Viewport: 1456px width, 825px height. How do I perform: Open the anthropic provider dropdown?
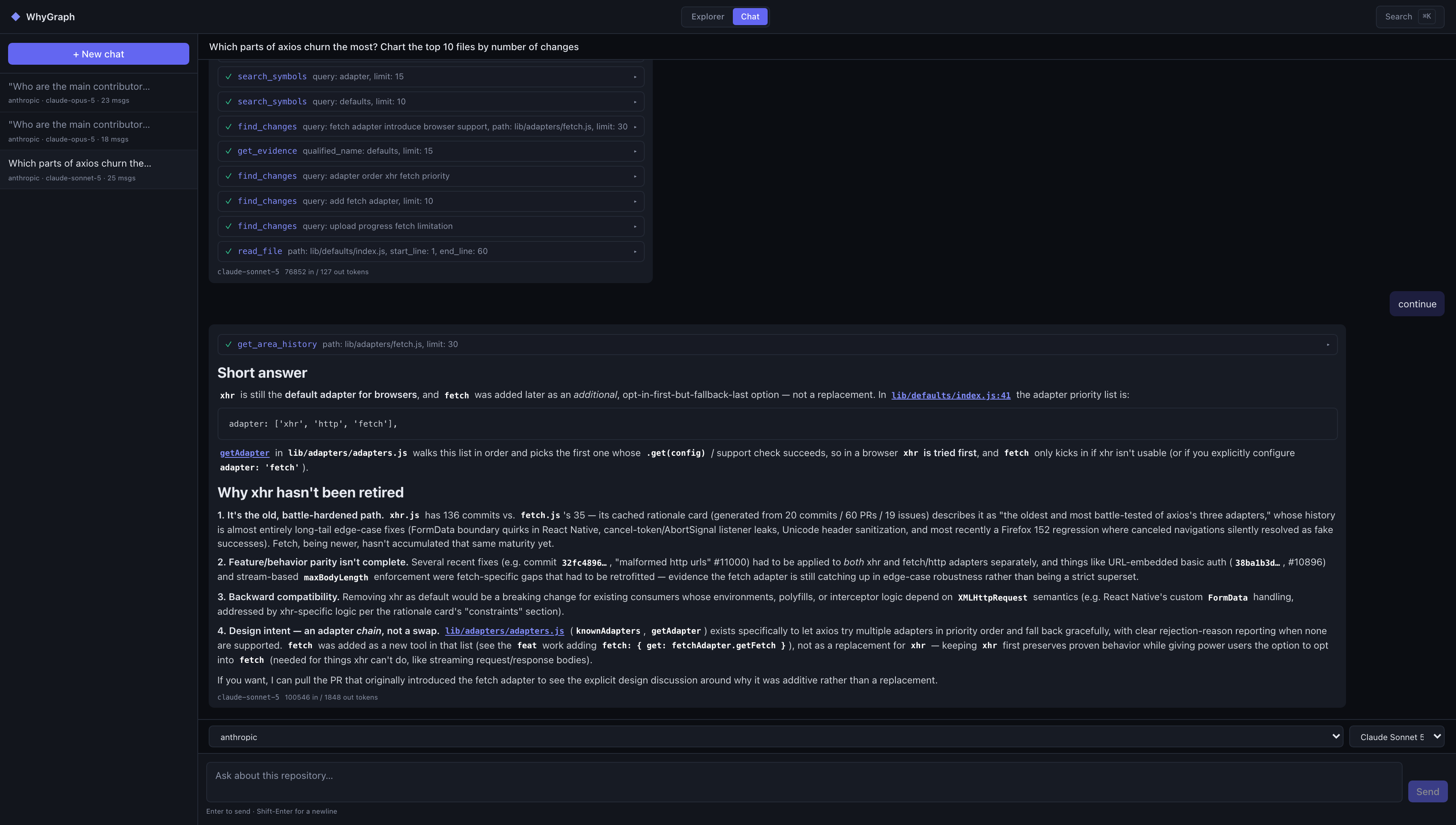[776, 736]
